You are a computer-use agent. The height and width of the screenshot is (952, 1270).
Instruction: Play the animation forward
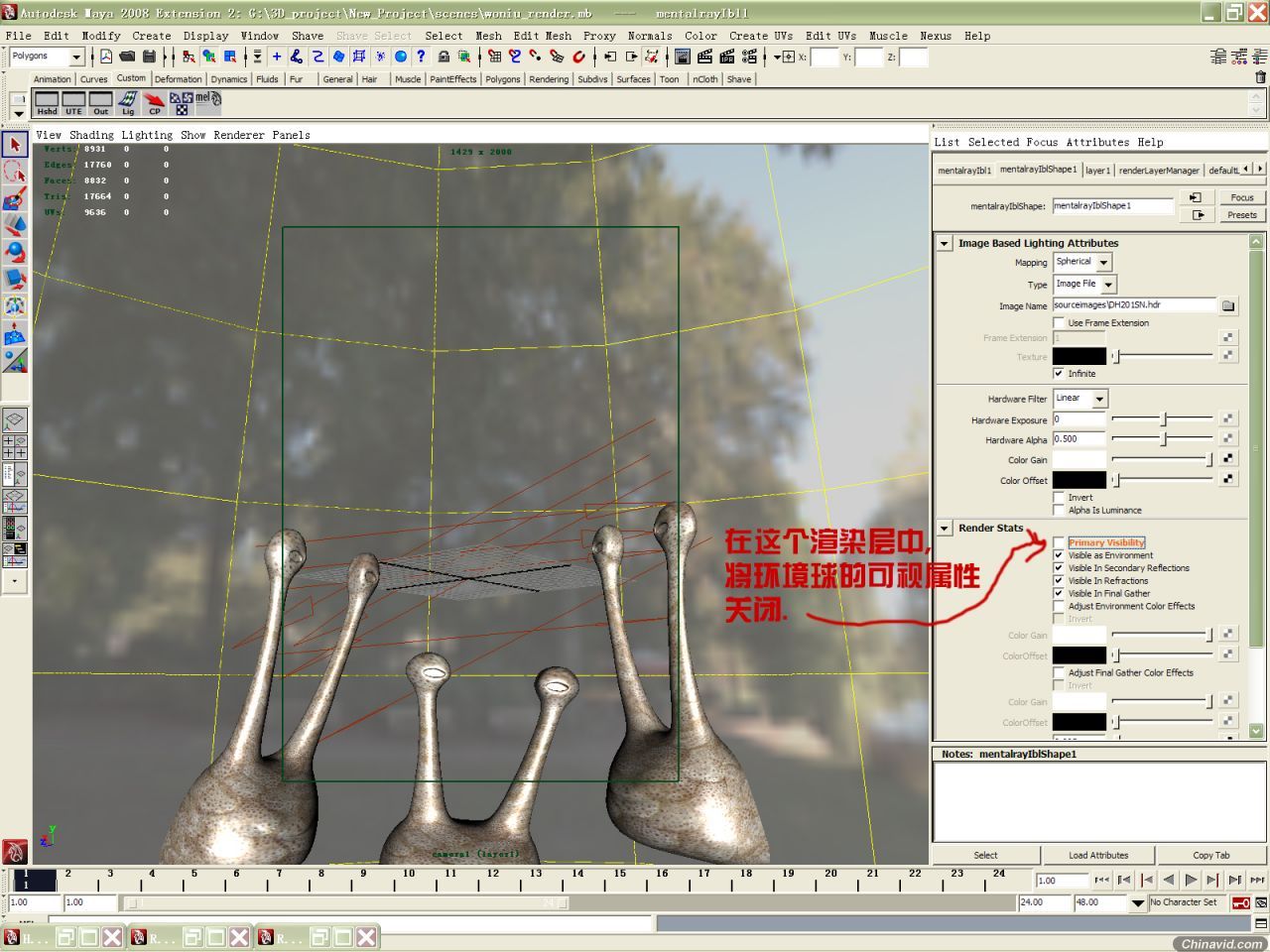tap(1191, 880)
